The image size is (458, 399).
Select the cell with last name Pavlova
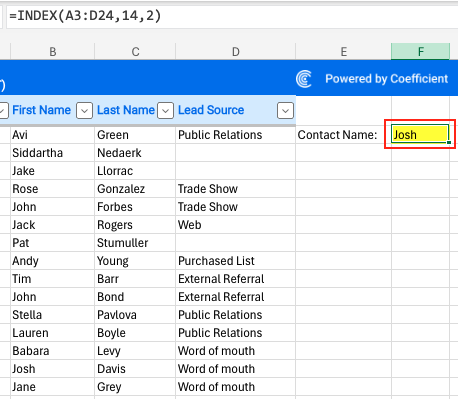coord(135,315)
